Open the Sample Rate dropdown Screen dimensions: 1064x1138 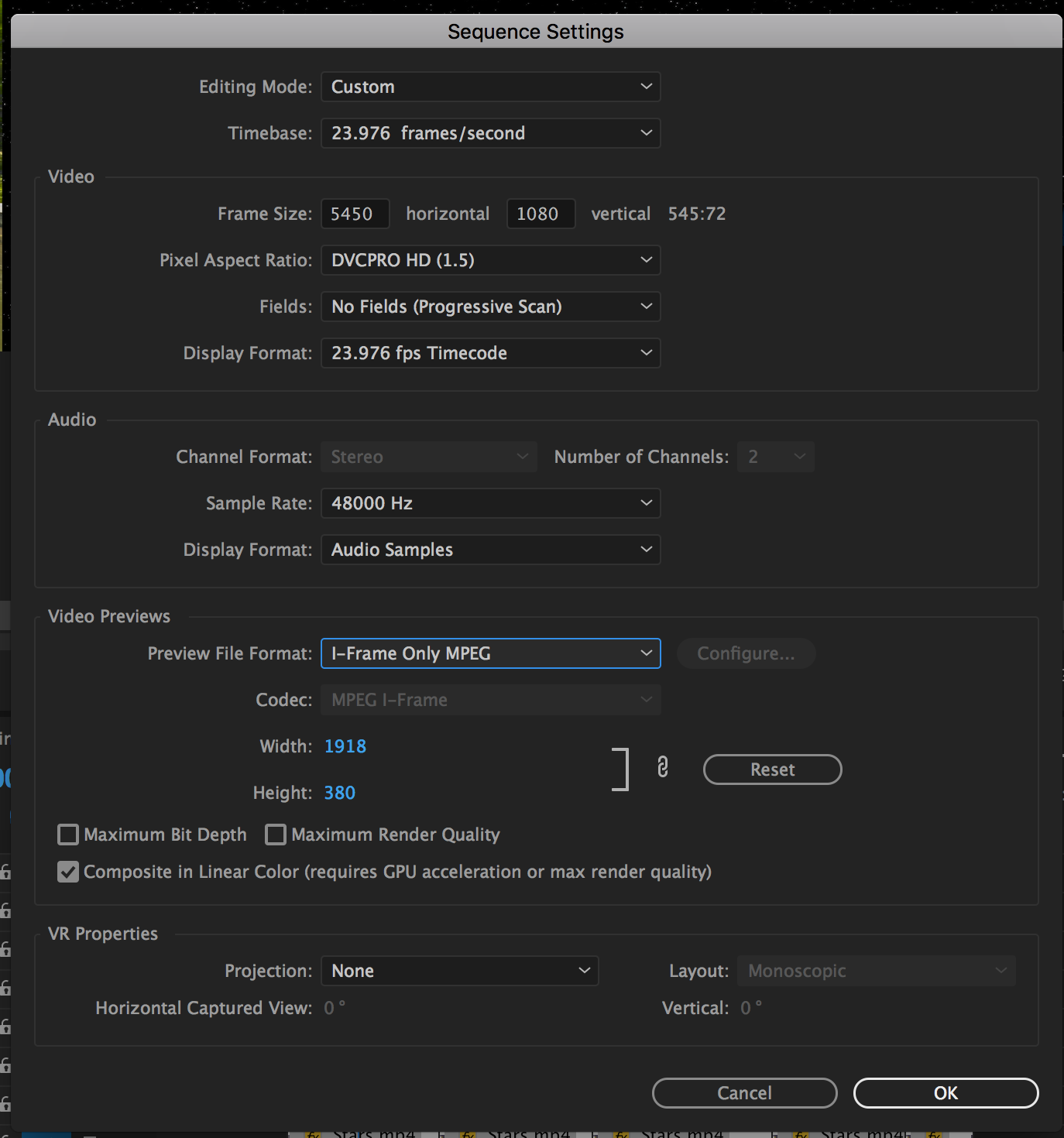click(491, 503)
